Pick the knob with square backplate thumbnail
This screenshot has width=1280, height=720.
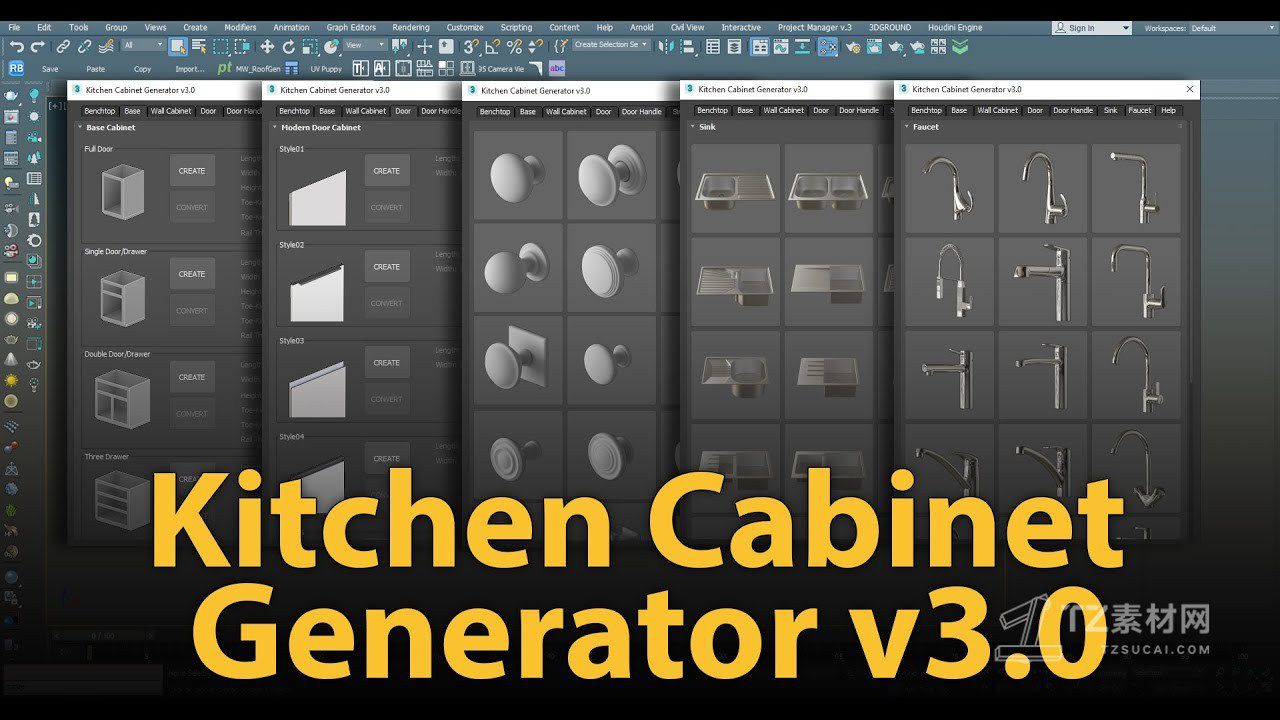pos(518,360)
